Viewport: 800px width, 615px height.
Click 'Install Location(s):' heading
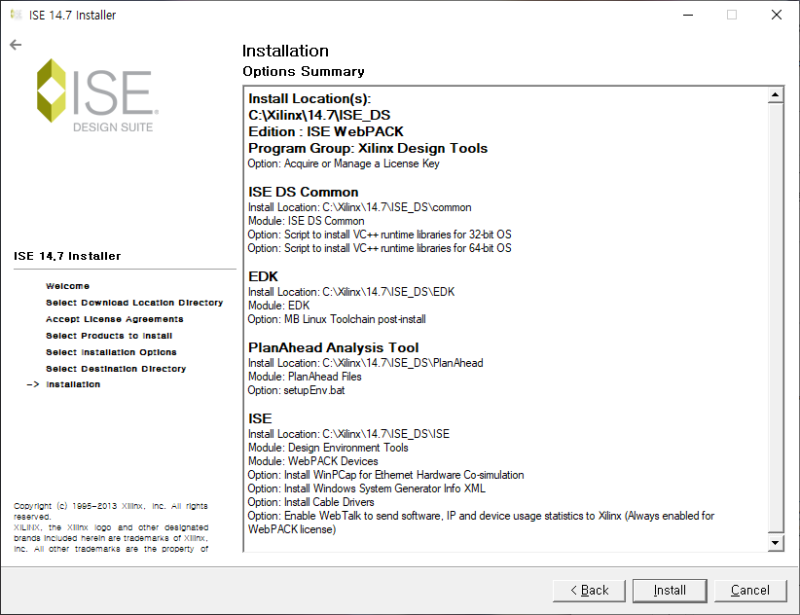click(x=309, y=99)
